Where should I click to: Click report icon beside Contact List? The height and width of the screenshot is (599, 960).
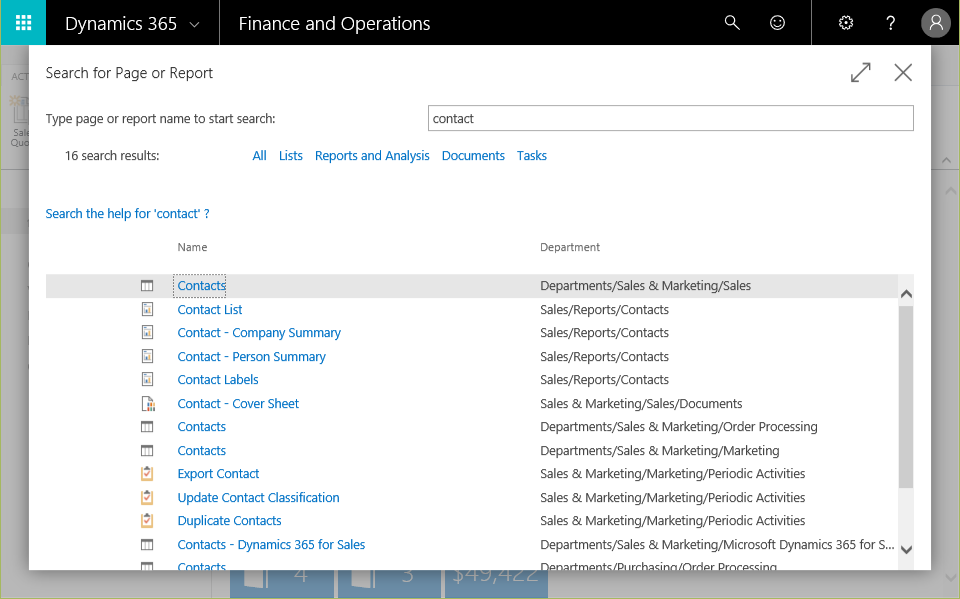click(147, 309)
